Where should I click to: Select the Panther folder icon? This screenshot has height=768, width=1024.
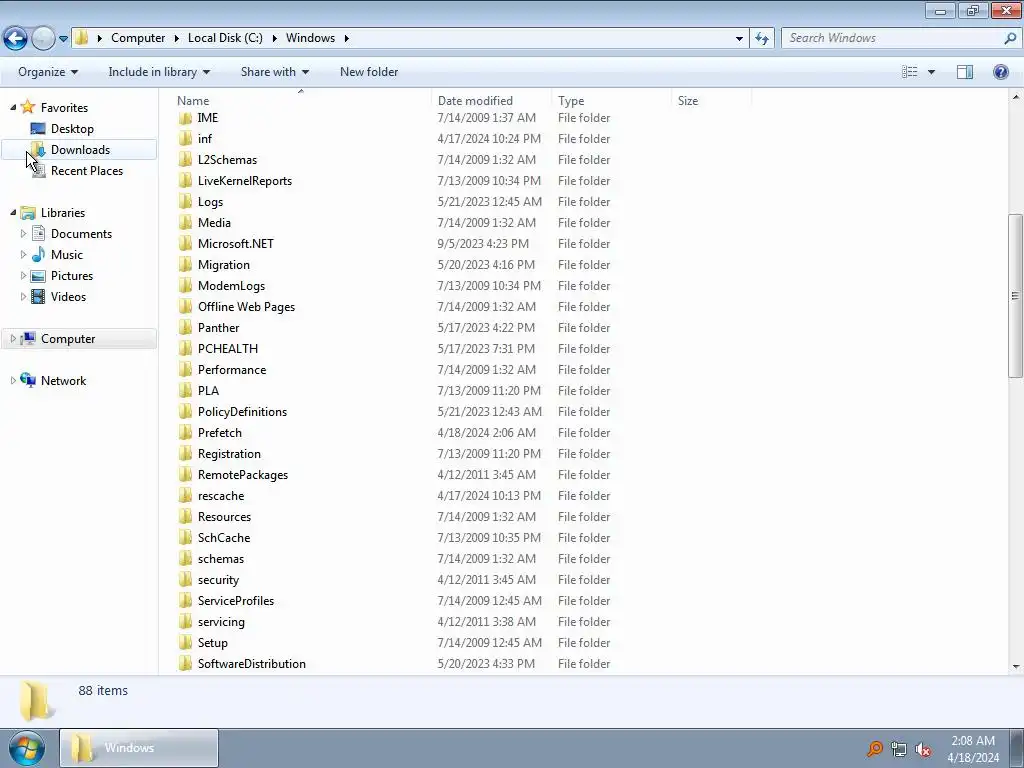[185, 327]
